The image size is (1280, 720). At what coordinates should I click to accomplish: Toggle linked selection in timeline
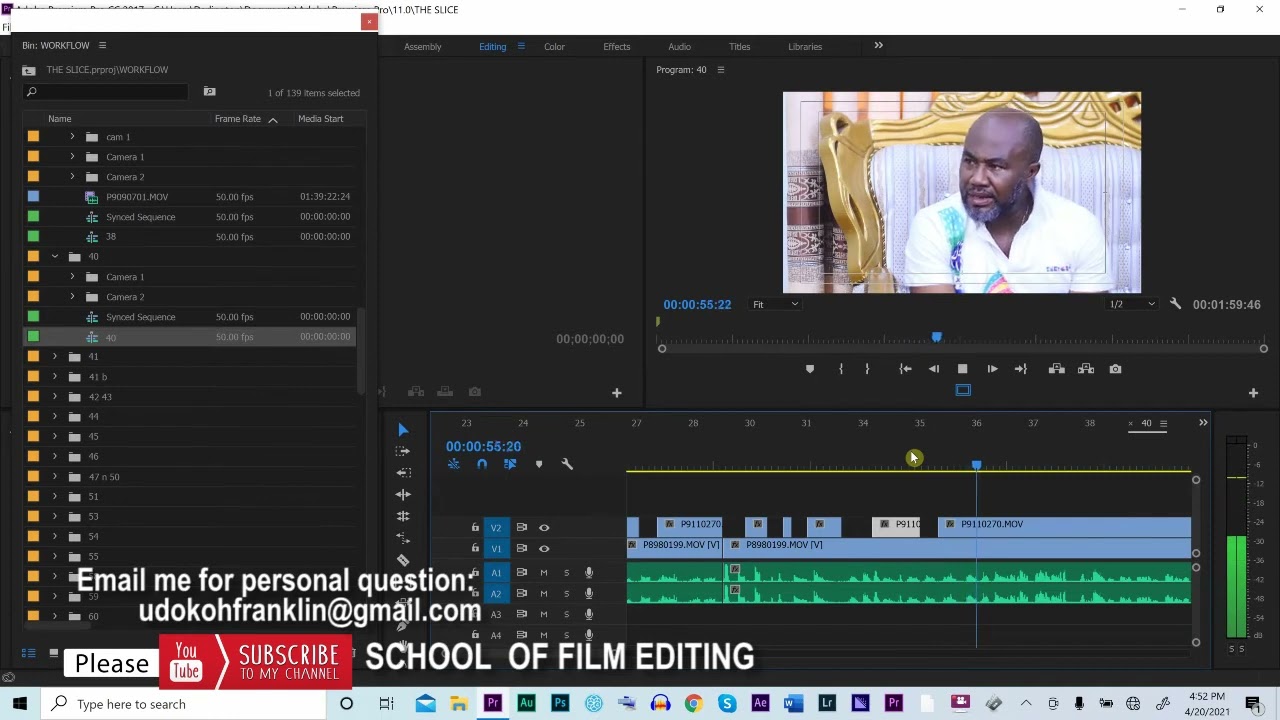(510, 464)
